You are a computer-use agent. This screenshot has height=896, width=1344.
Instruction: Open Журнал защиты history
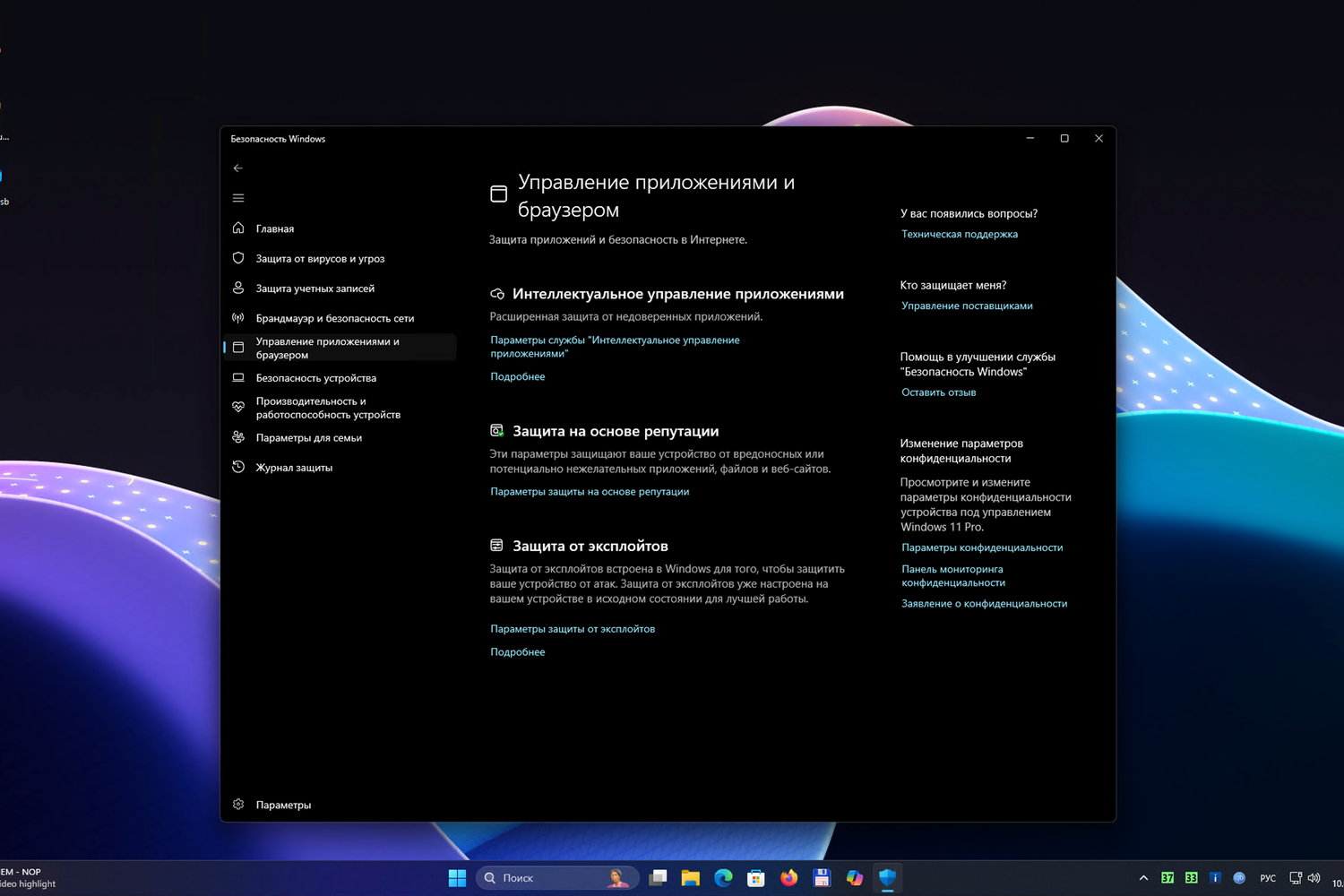pyautogui.click(x=340, y=468)
